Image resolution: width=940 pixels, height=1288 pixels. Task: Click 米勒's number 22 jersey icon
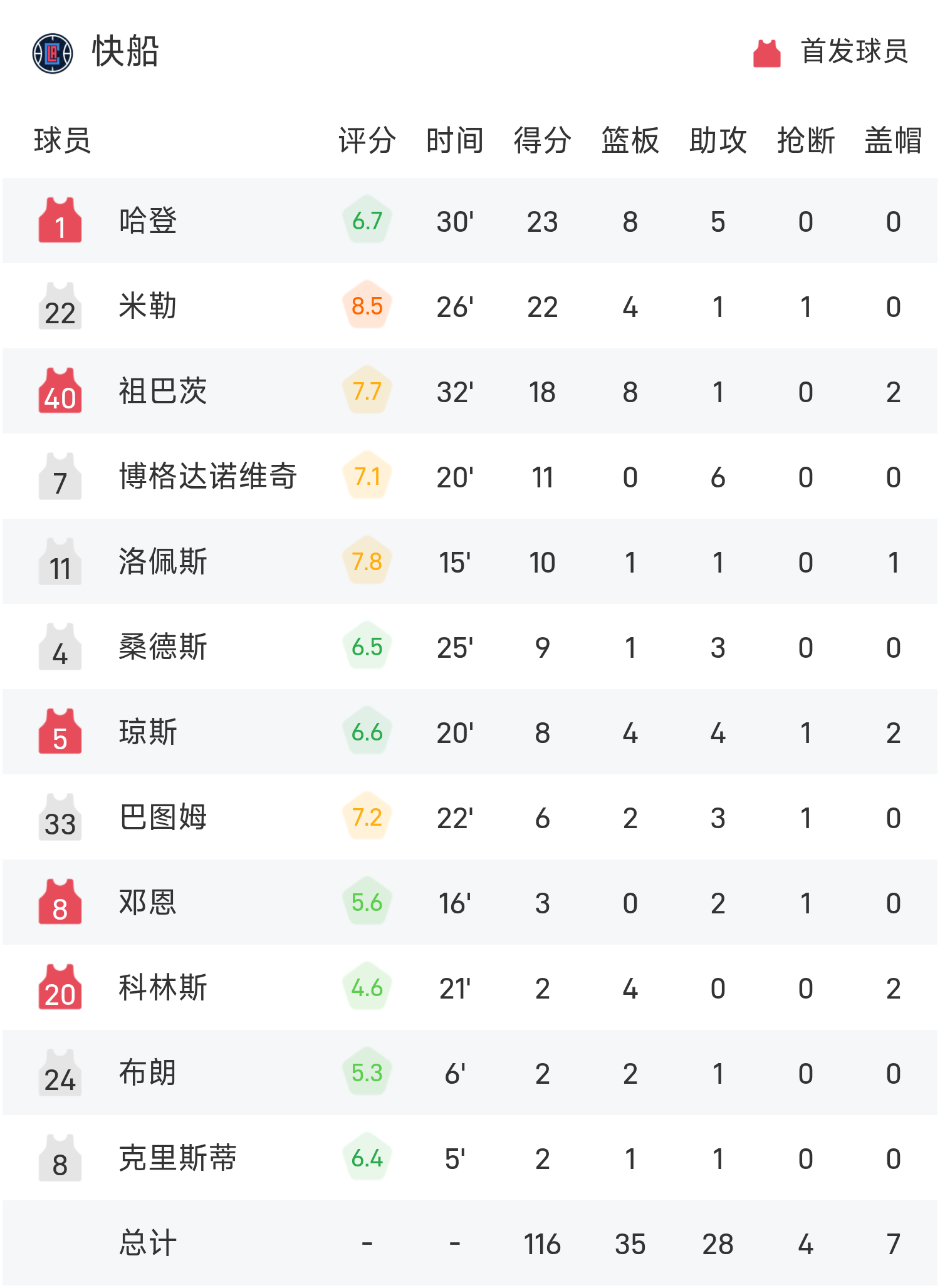(x=60, y=306)
